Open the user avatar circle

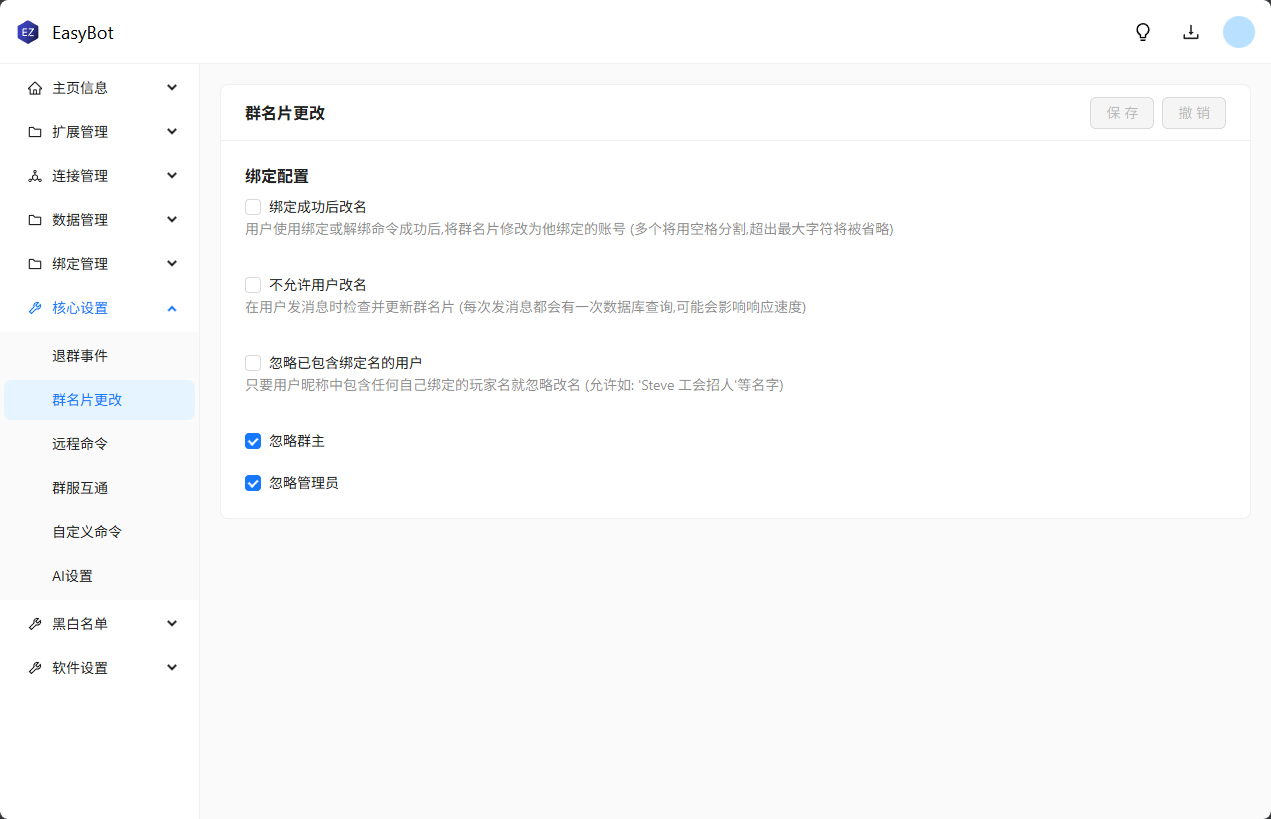(1238, 32)
